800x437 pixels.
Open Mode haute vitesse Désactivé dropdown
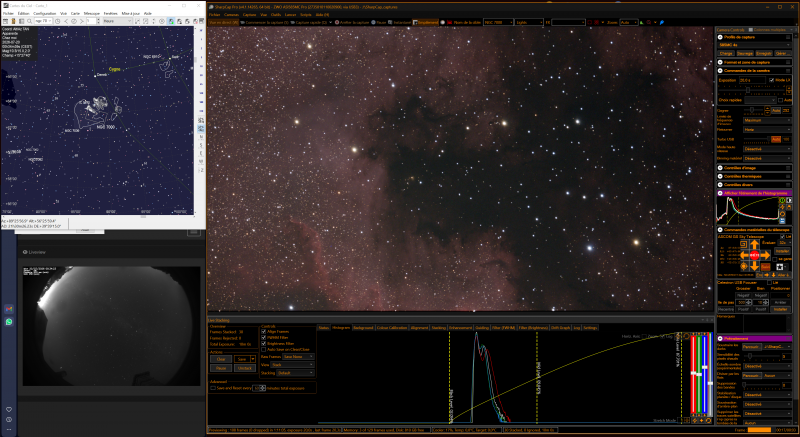767,149
